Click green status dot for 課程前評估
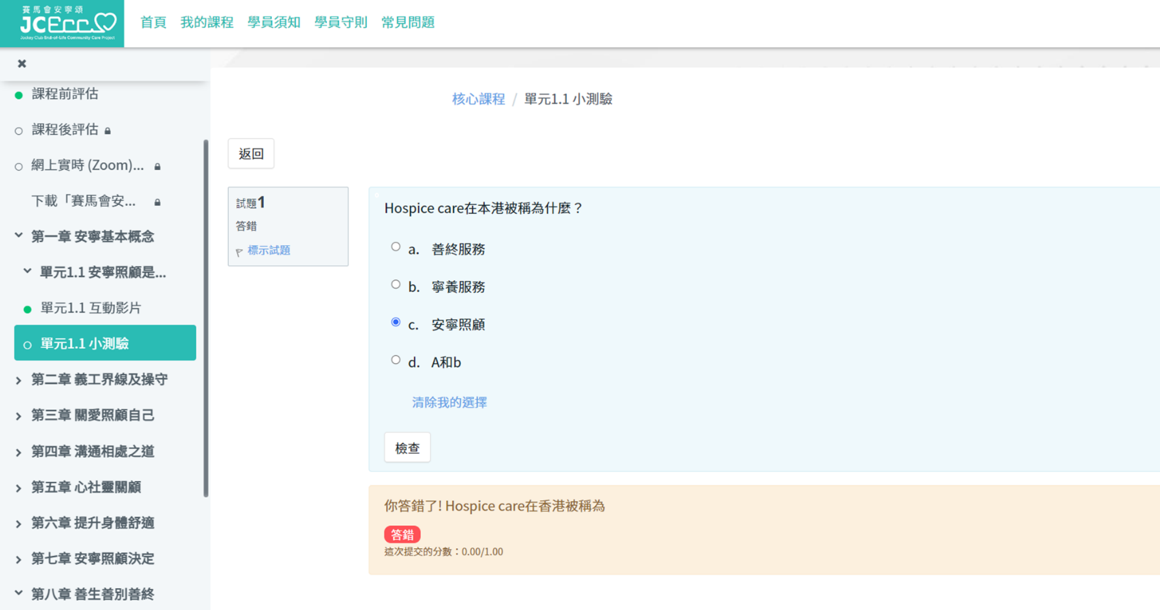The image size is (1160, 610). [19, 95]
